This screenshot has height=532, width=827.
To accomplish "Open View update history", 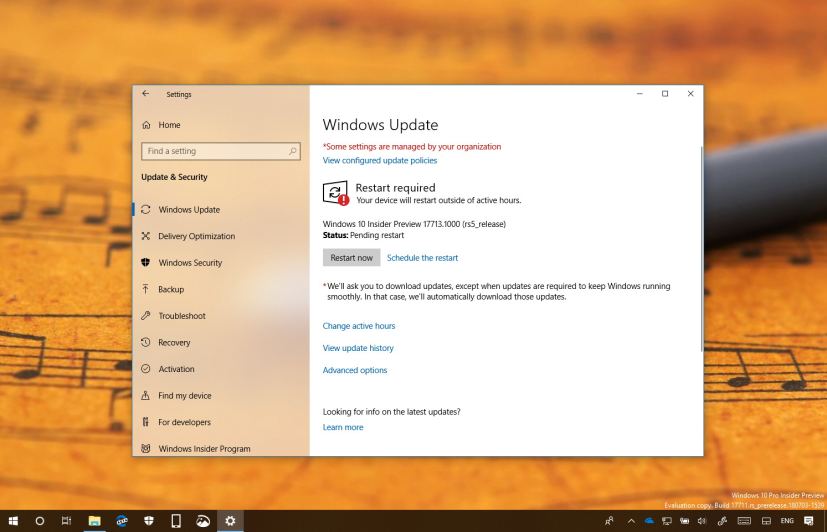I will [x=358, y=348].
